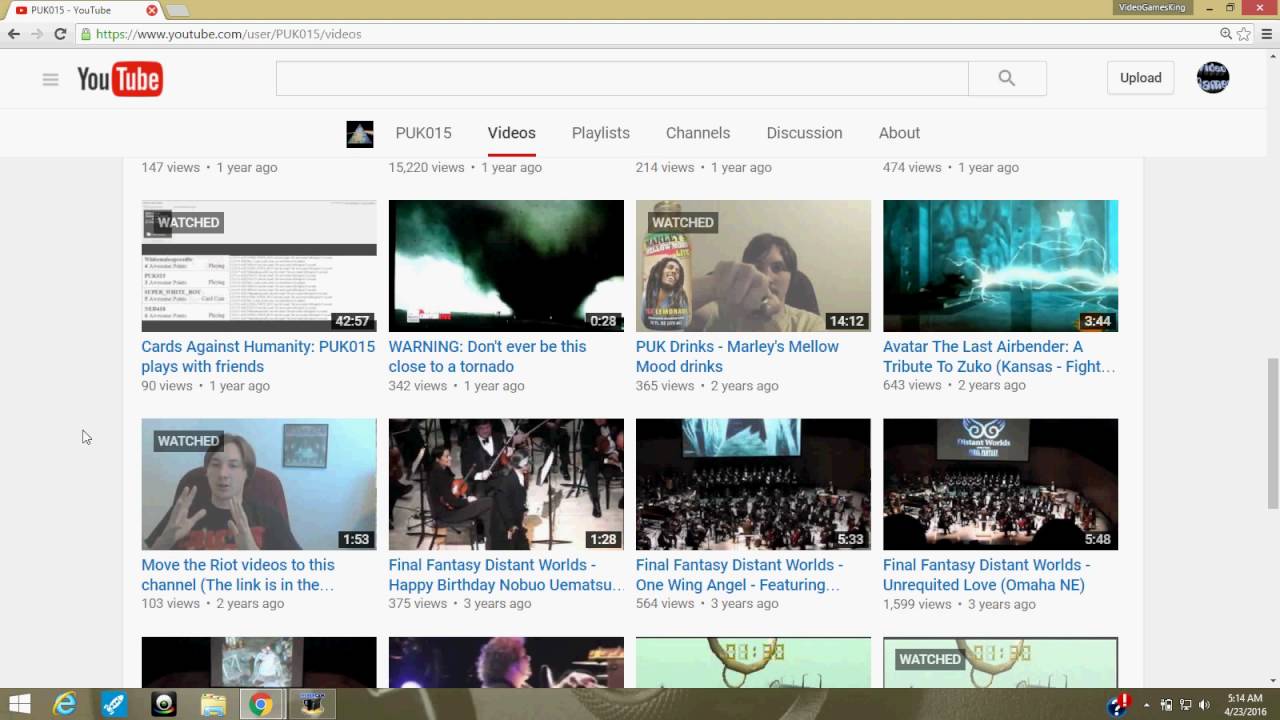Open Unrequited Love concert thumbnail
The height and width of the screenshot is (720, 1280).
tap(1000, 484)
